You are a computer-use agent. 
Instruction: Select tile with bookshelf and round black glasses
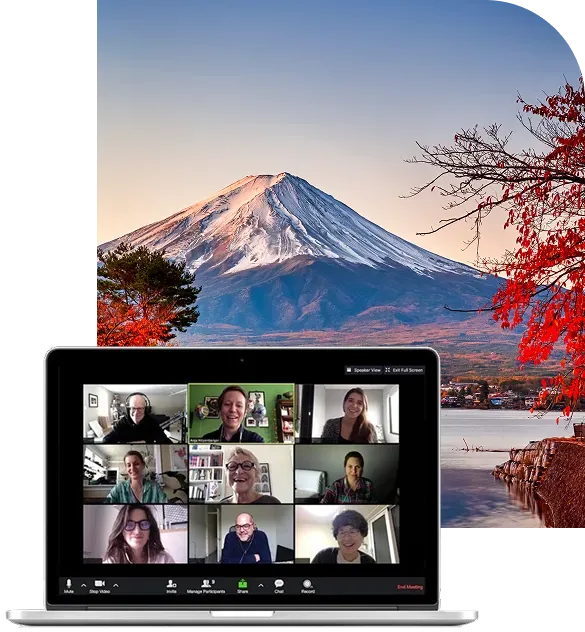coord(241,474)
